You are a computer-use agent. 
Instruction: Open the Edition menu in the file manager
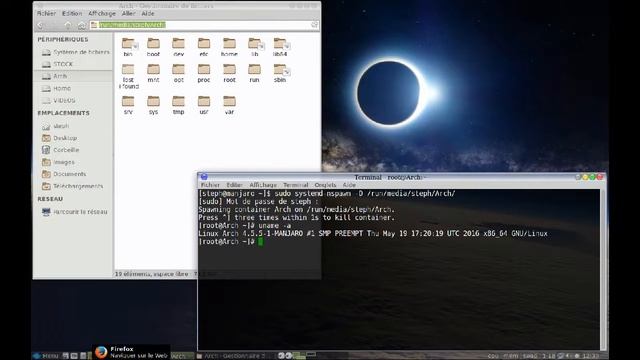72,13
